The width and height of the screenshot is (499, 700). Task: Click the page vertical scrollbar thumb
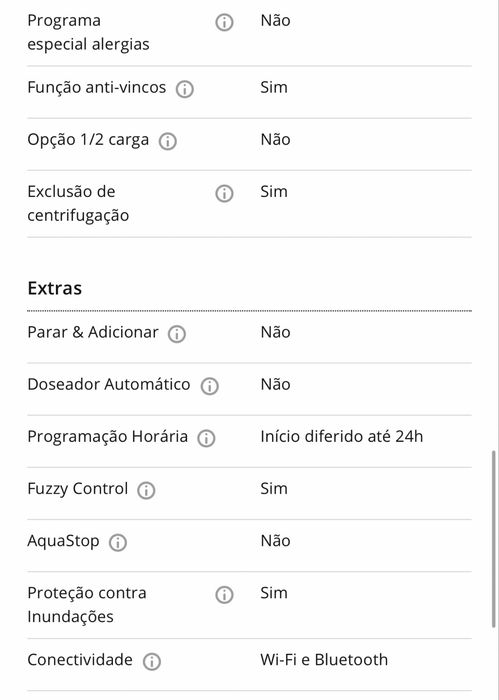[x=494, y=539]
